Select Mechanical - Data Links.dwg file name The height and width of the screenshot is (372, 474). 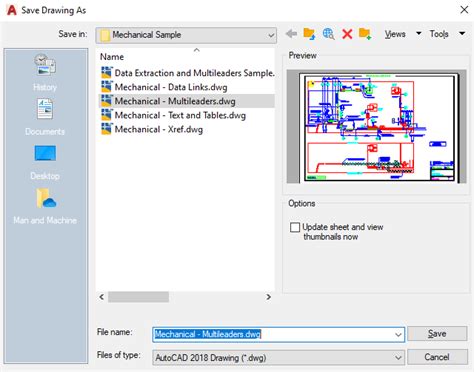pos(171,87)
